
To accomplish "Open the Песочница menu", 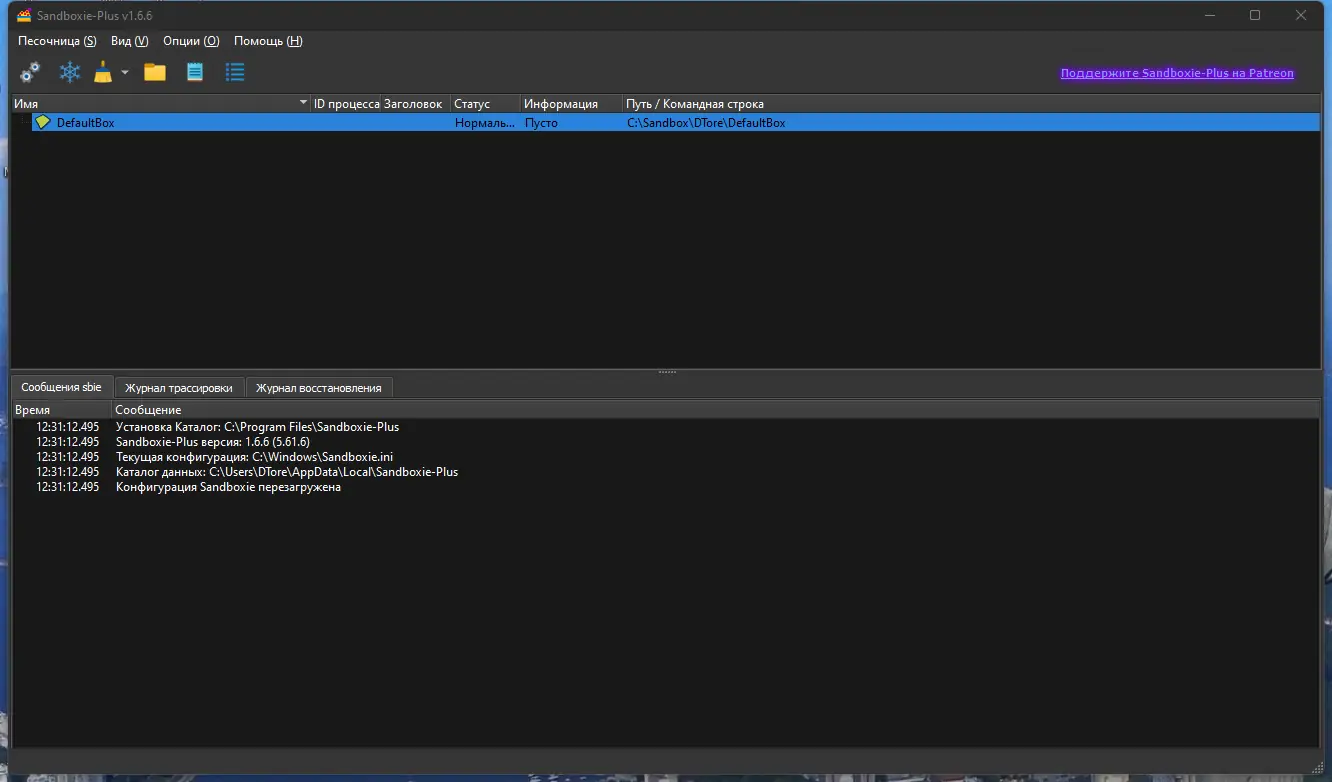I will click(x=57, y=41).
